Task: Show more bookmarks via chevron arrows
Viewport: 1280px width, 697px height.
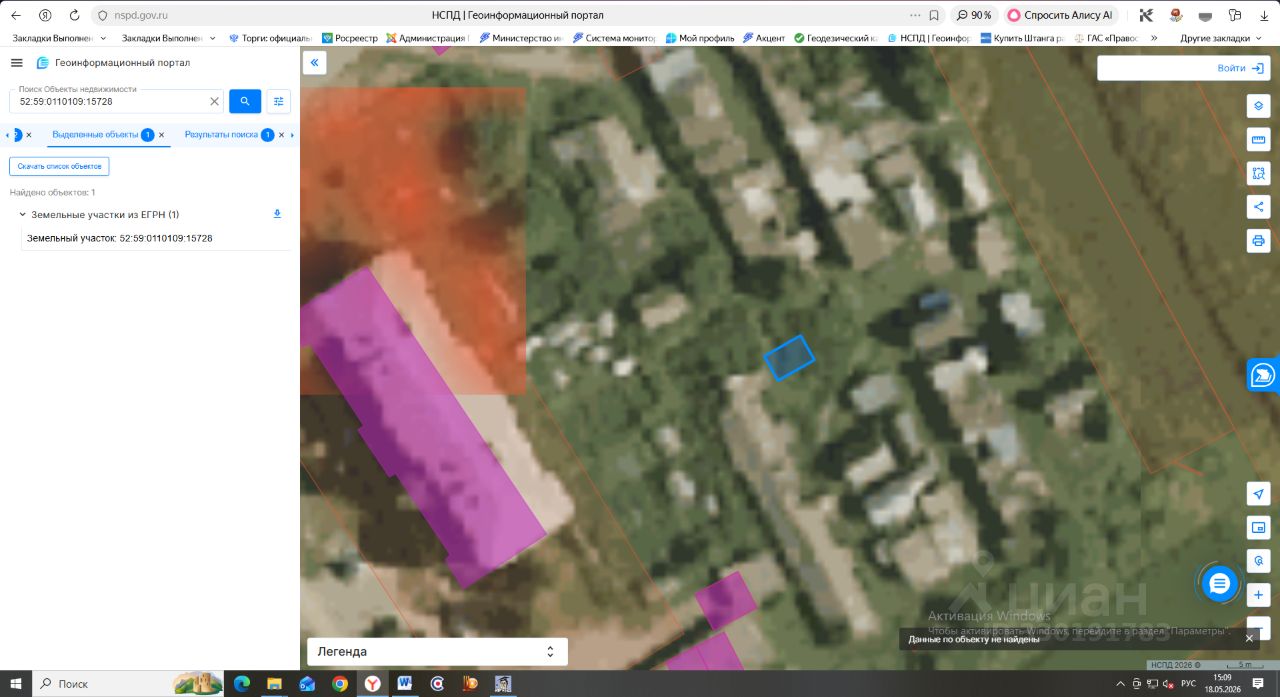Action: click(1154, 38)
